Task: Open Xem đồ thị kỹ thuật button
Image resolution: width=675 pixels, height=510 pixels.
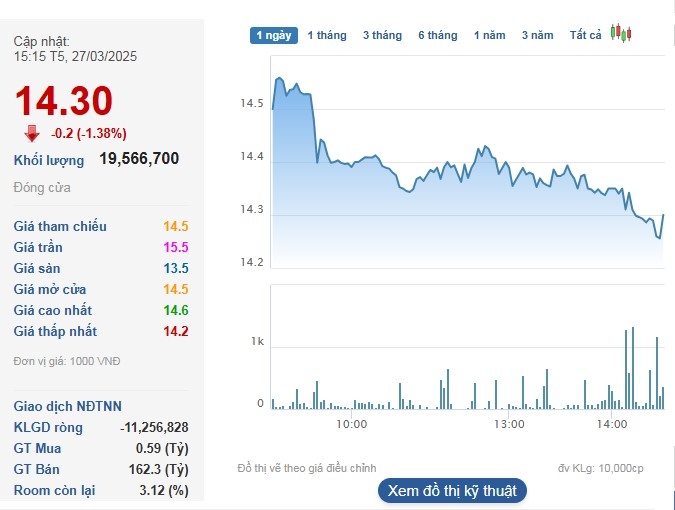Action: 452,490
